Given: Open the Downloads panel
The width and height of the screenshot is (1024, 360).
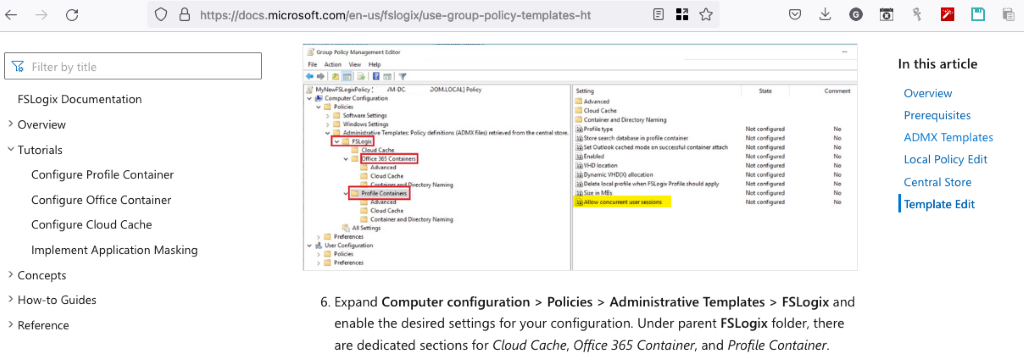Looking at the screenshot, I should 825,14.
